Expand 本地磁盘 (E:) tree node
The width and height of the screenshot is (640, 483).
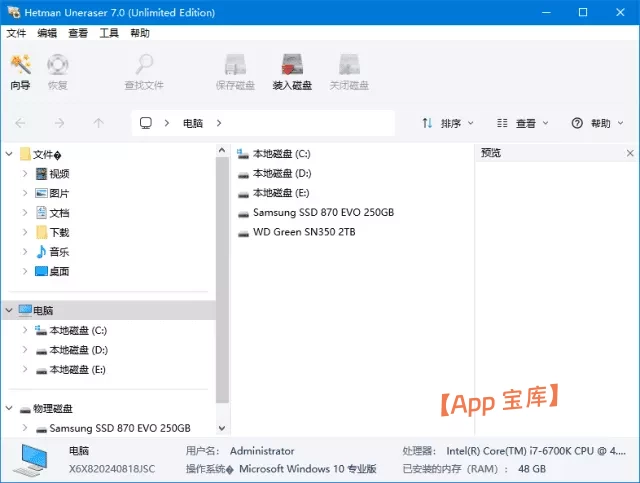tap(25, 369)
